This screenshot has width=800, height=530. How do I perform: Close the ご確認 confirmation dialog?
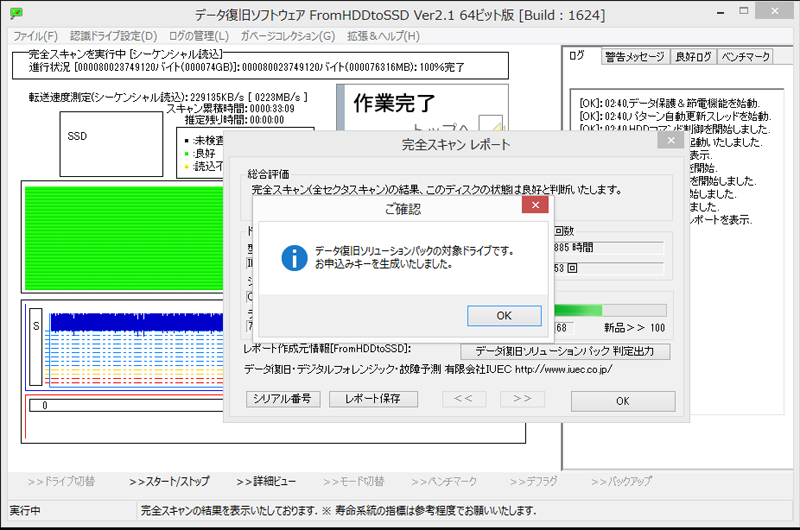[535, 205]
